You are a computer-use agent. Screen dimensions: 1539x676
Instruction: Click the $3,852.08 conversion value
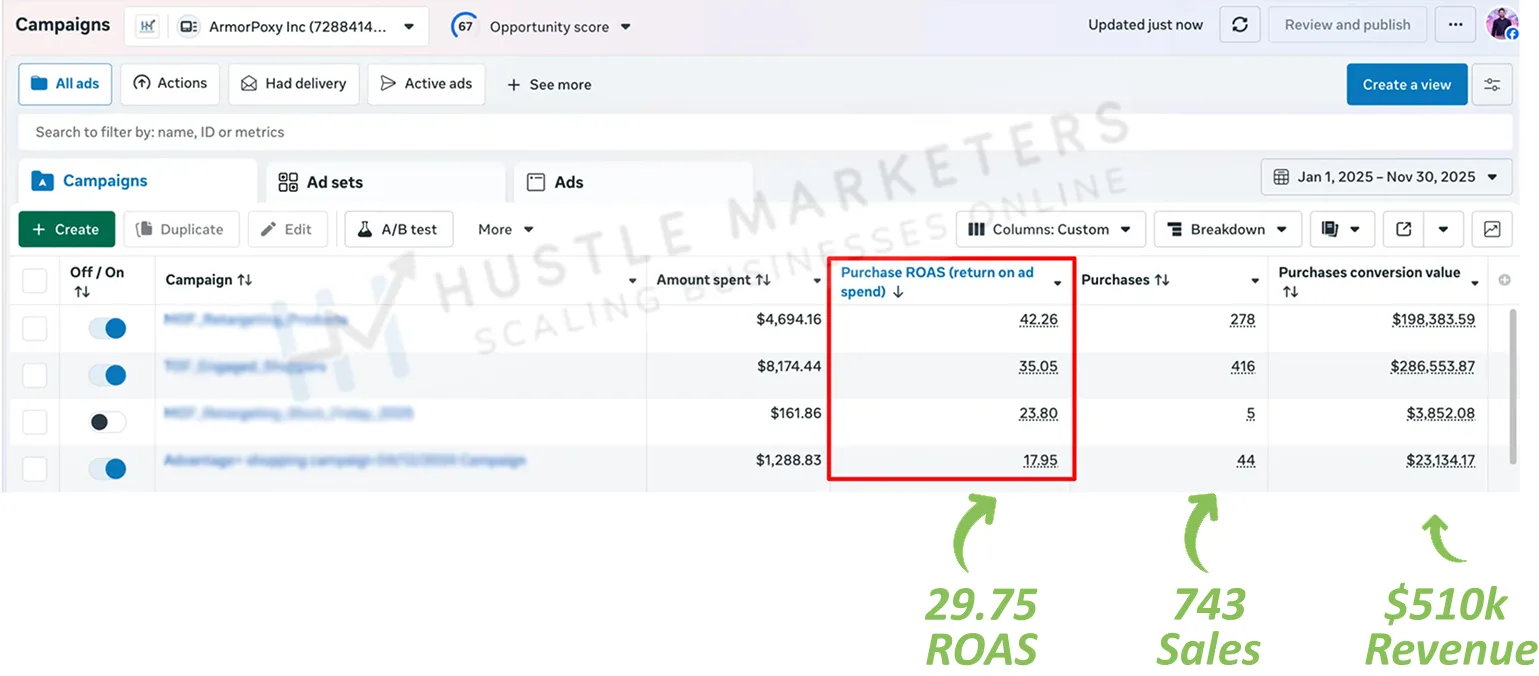coord(1441,414)
